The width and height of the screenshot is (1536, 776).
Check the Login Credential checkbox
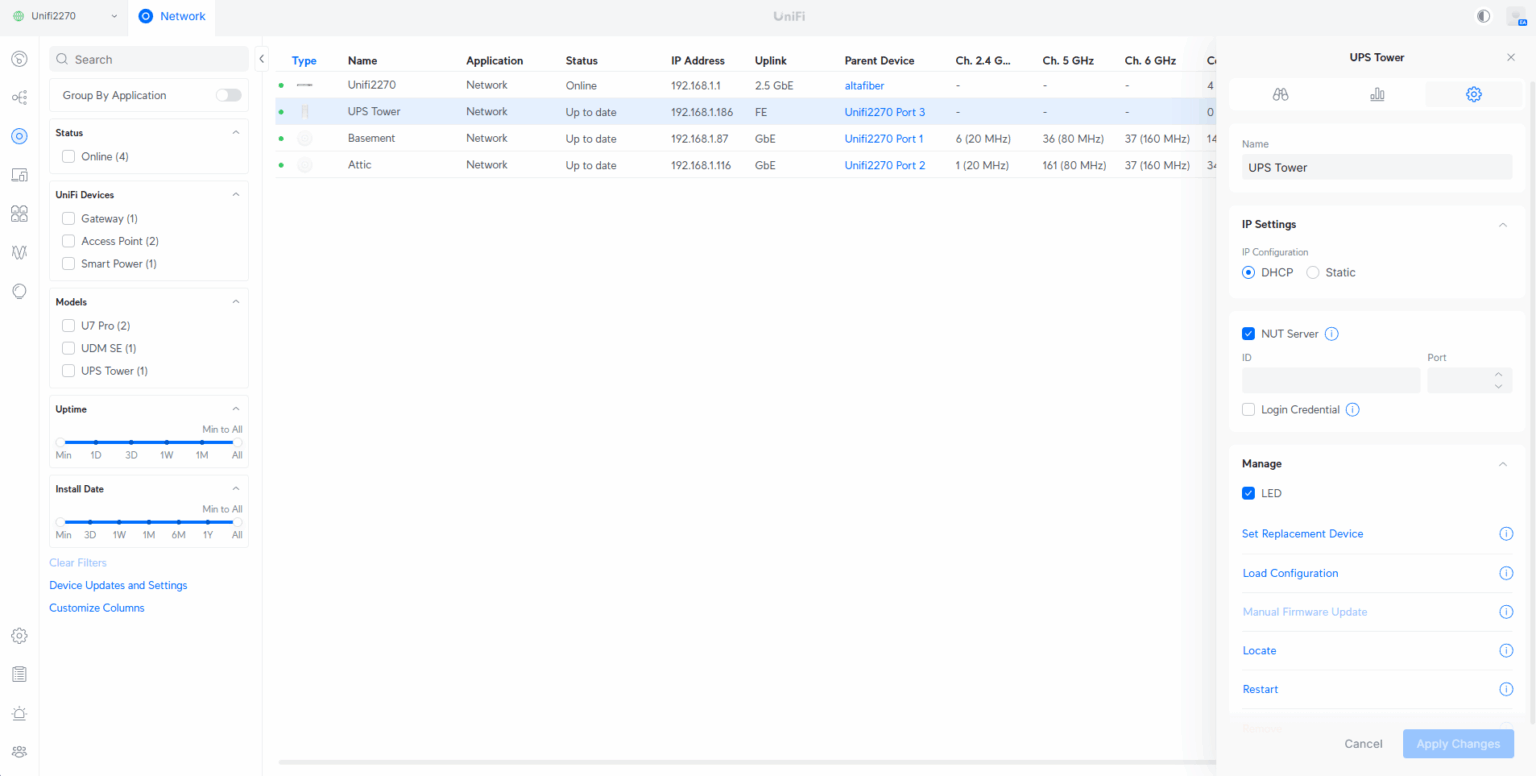coord(1248,409)
